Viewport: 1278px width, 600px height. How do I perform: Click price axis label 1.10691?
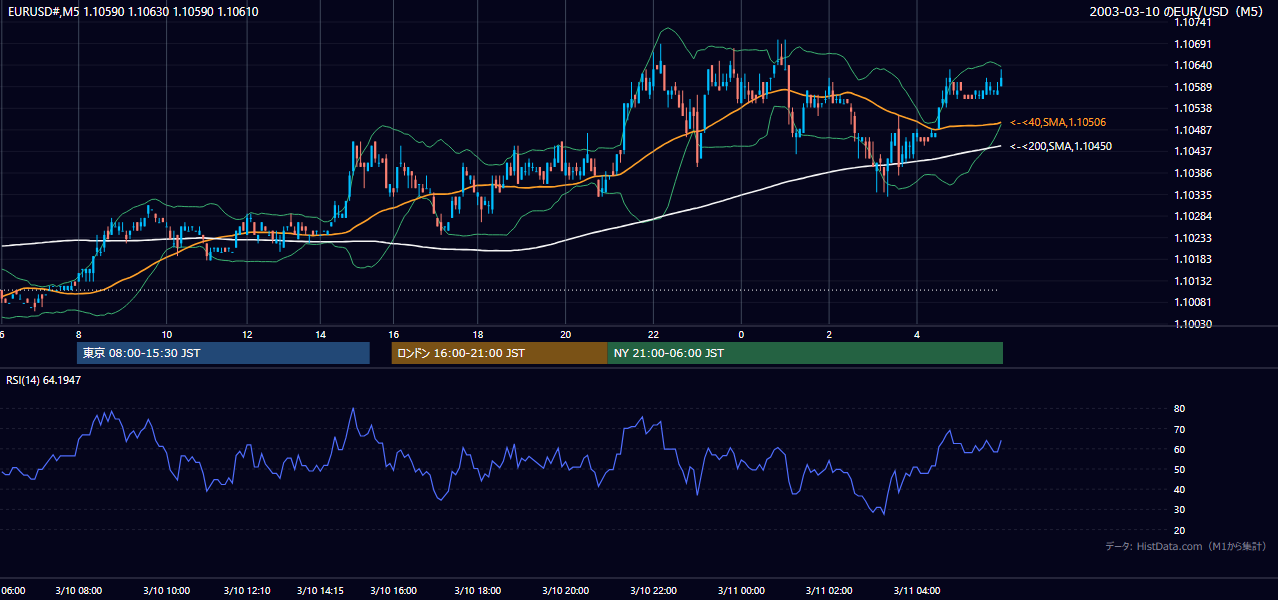1194,44
